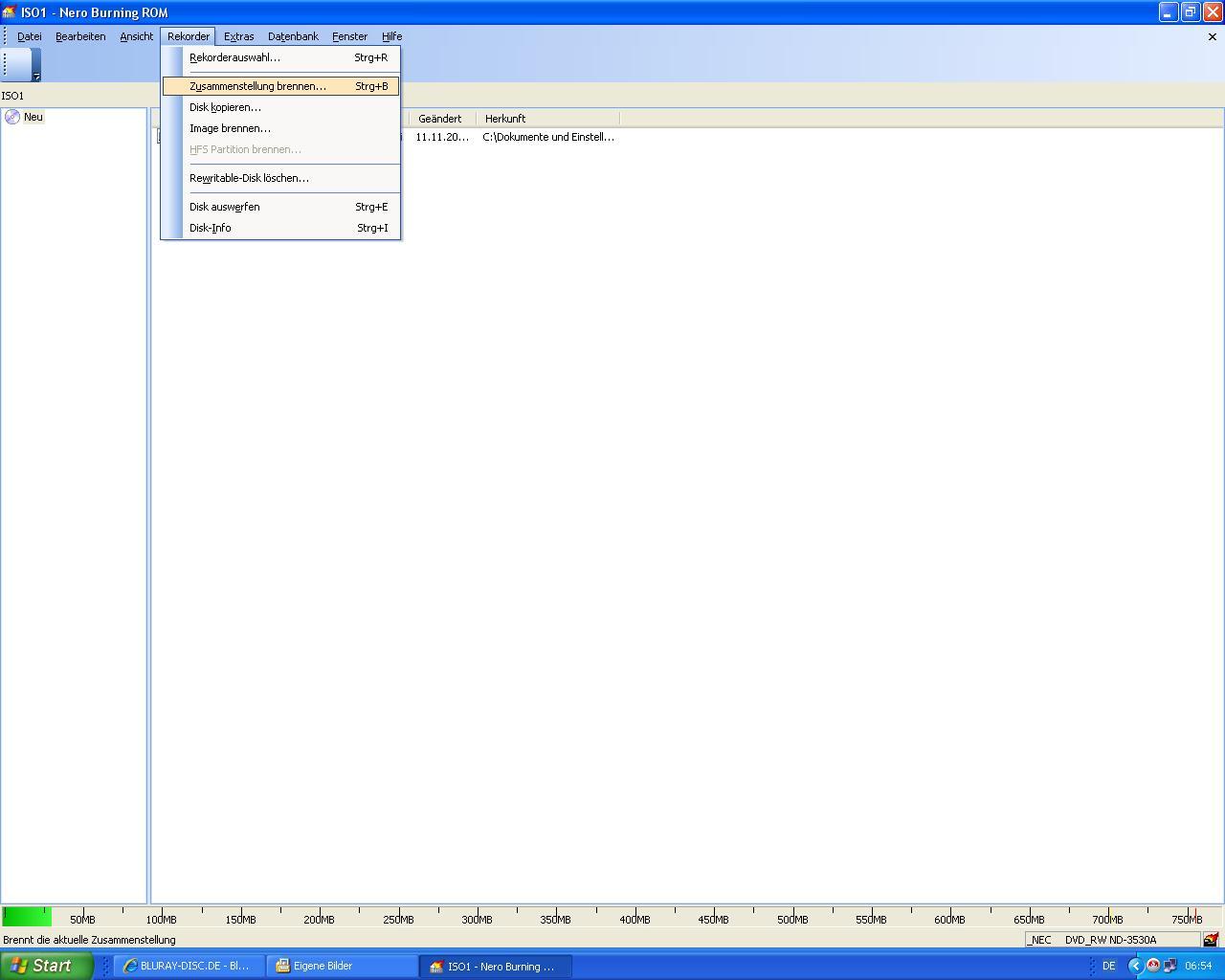Viewport: 1225px width, 980px height.
Task: Sort by the Geändert column header
Action: (x=442, y=119)
